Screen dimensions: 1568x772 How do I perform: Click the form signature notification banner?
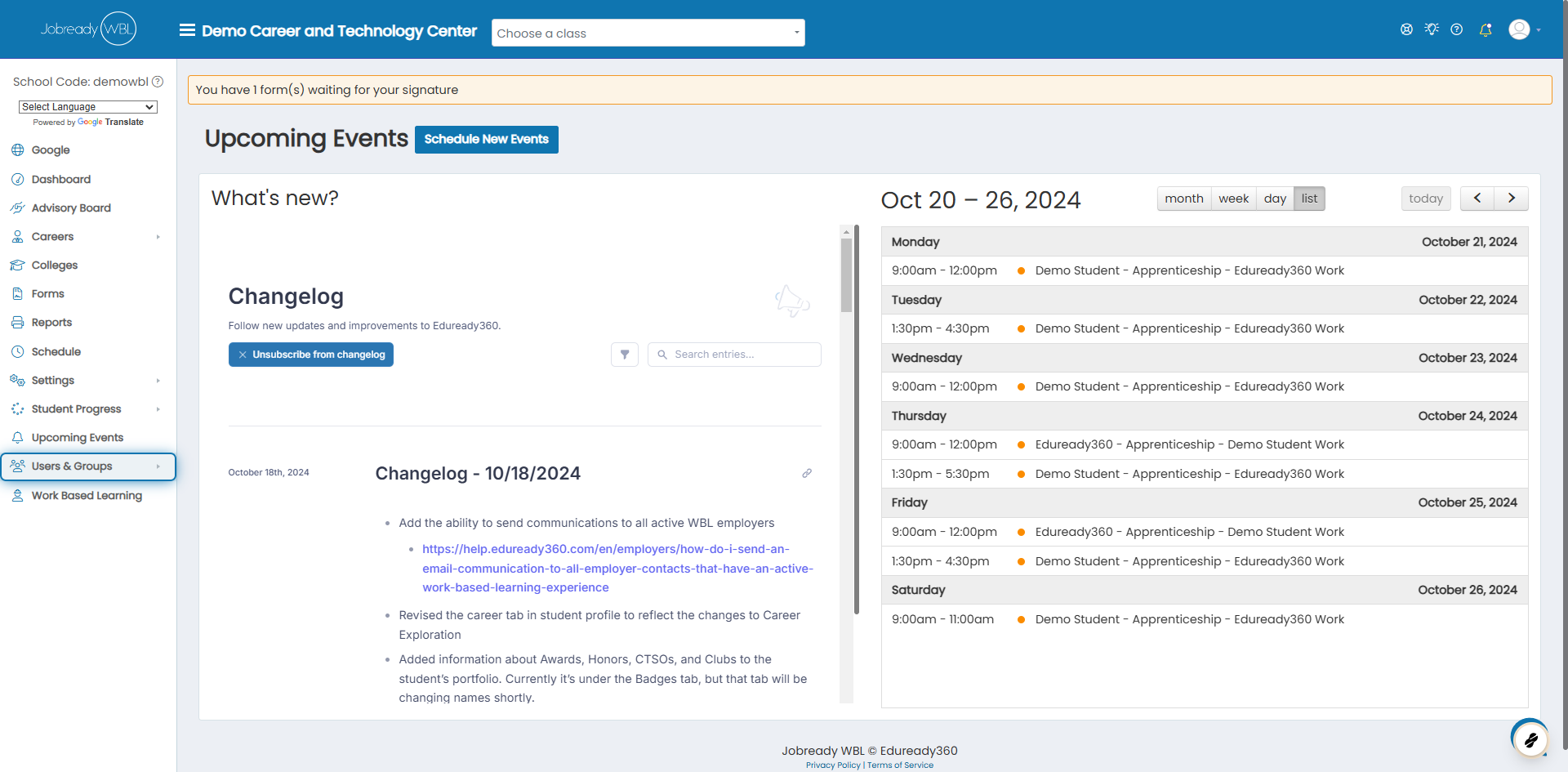[x=870, y=90]
